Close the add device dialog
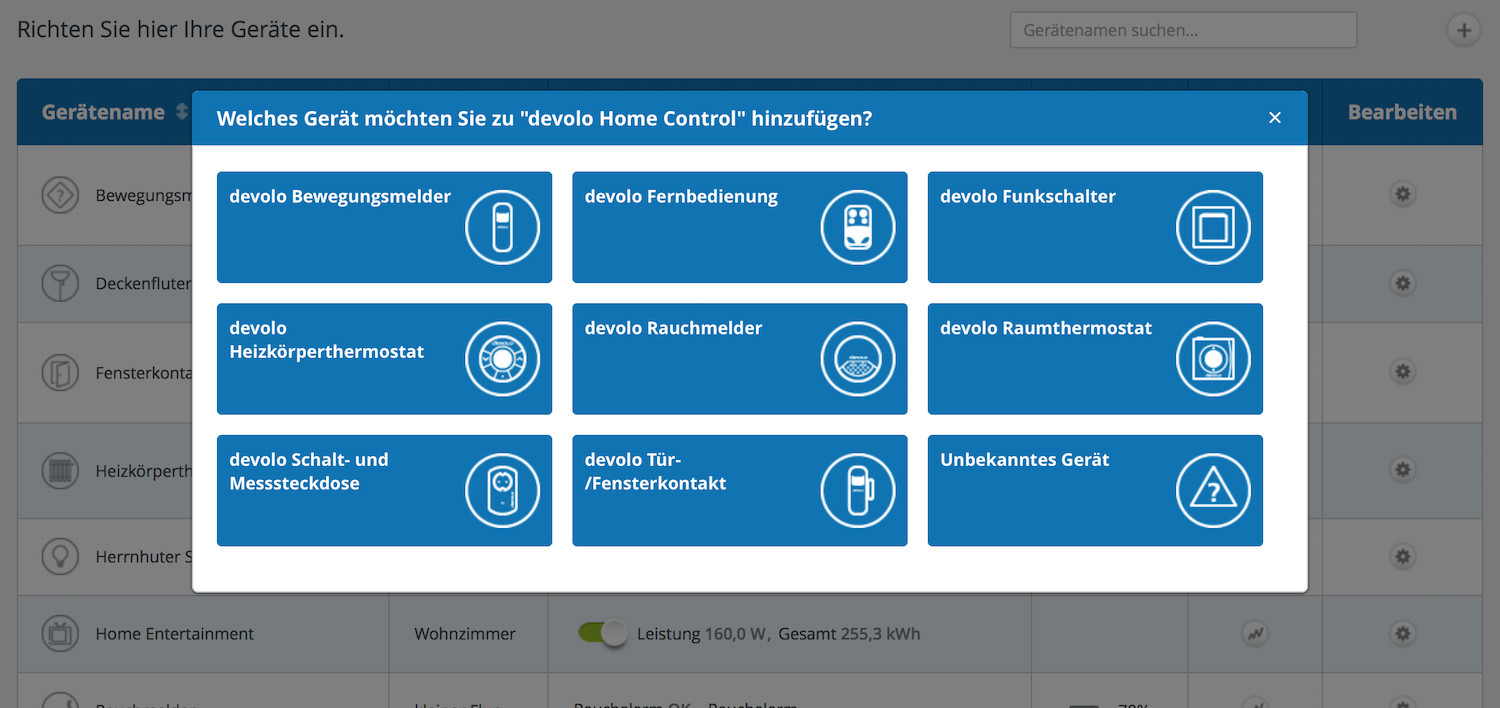 point(1275,118)
